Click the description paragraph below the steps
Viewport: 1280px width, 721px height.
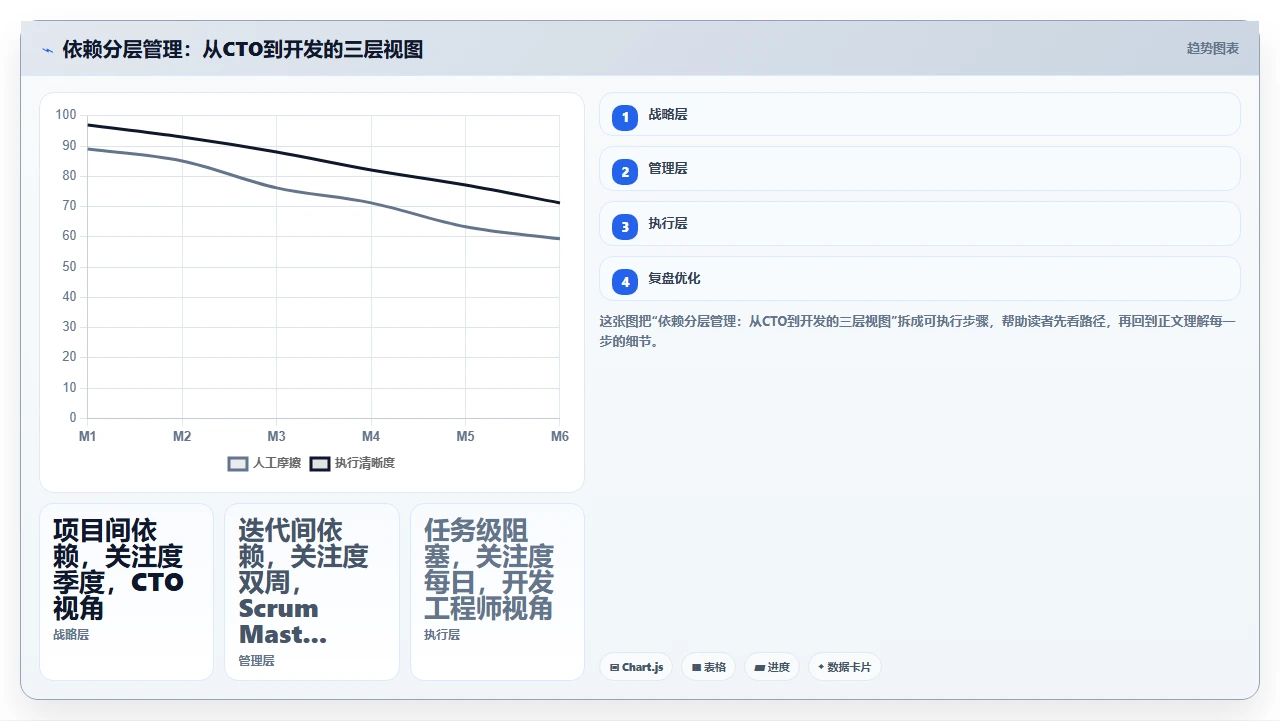pos(918,331)
